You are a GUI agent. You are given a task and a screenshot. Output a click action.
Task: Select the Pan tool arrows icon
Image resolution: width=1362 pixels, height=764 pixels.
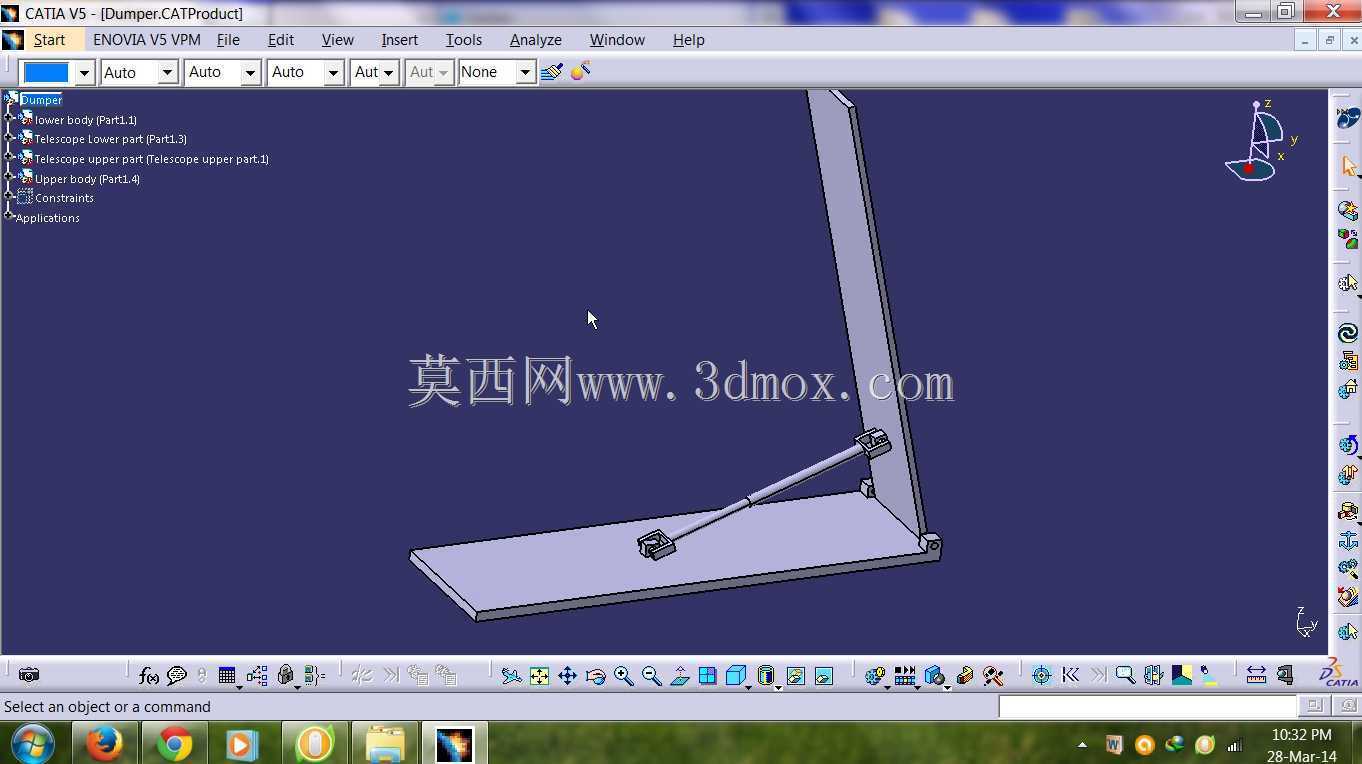[567, 676]
